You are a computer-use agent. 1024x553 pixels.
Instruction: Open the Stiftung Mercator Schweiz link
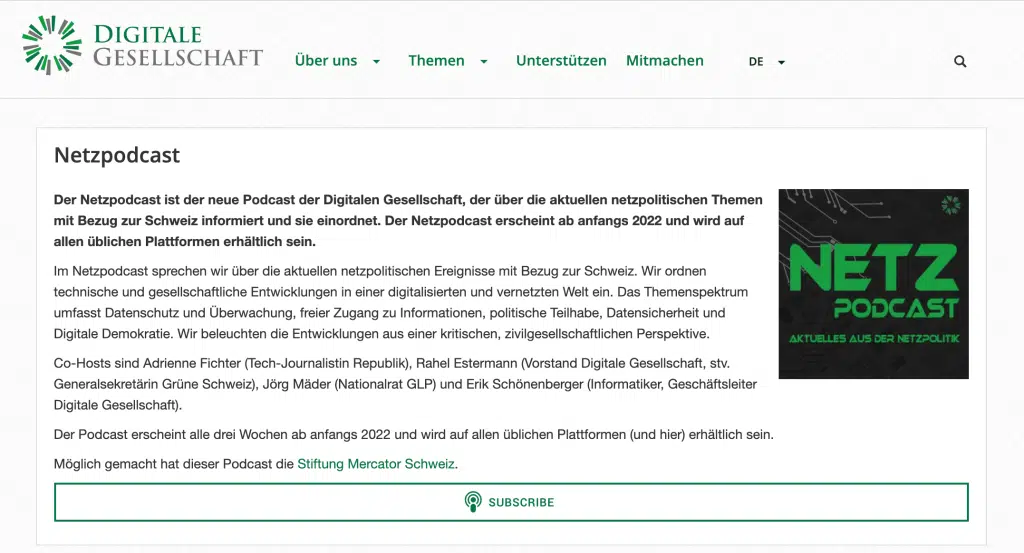(x=376, y=464)
